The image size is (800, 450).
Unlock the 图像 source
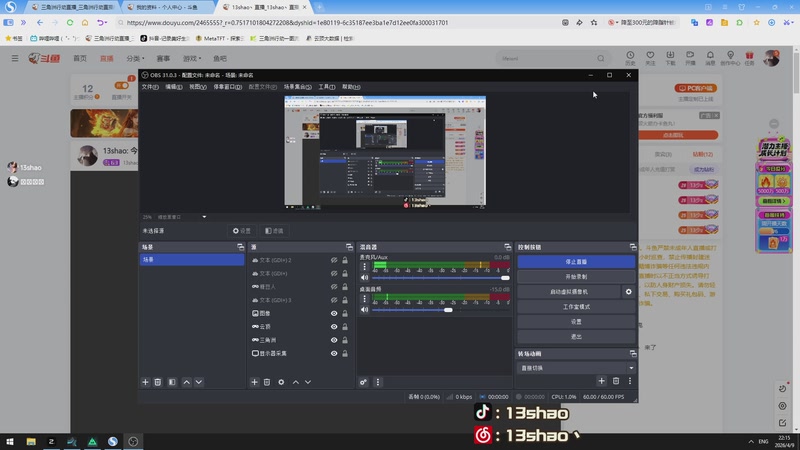(345, 313)
